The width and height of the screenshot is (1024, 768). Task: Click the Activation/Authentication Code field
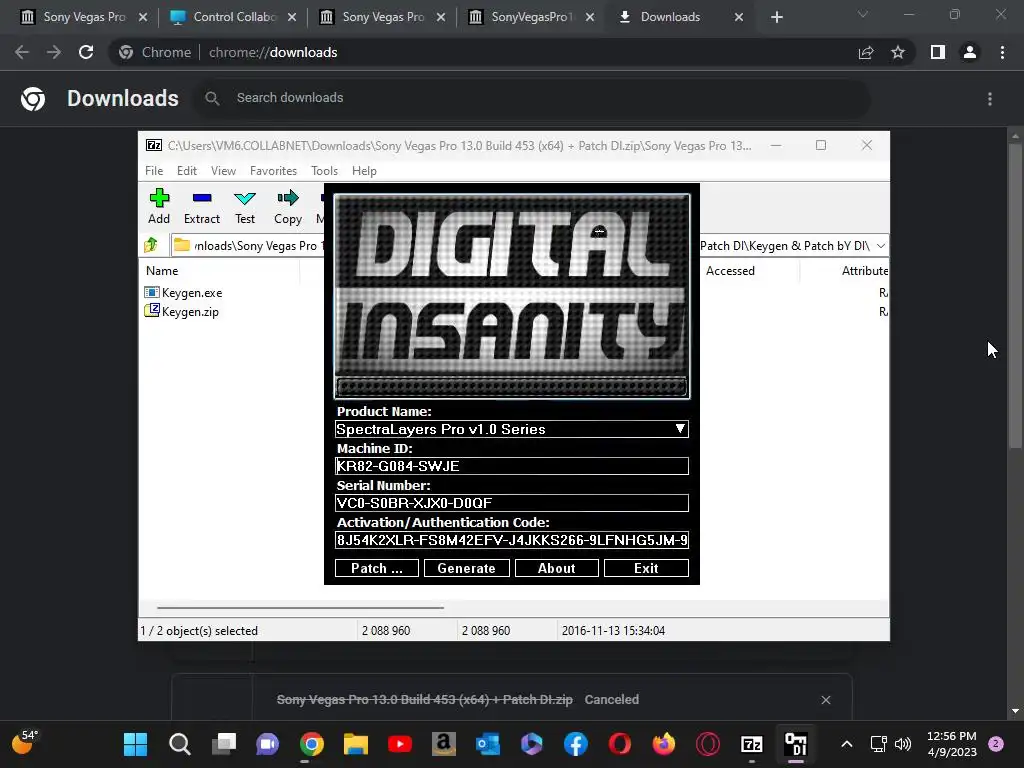pyautogui.click(x=512, y=540)
